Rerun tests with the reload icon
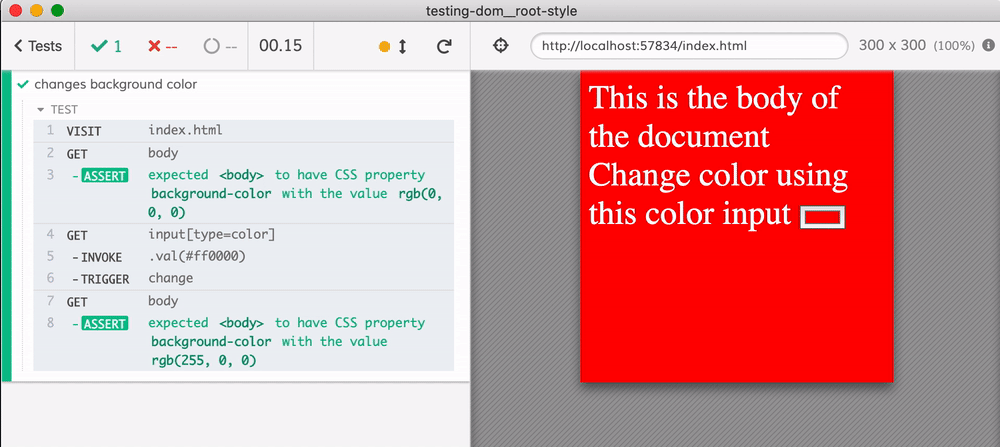 point(444,47)
